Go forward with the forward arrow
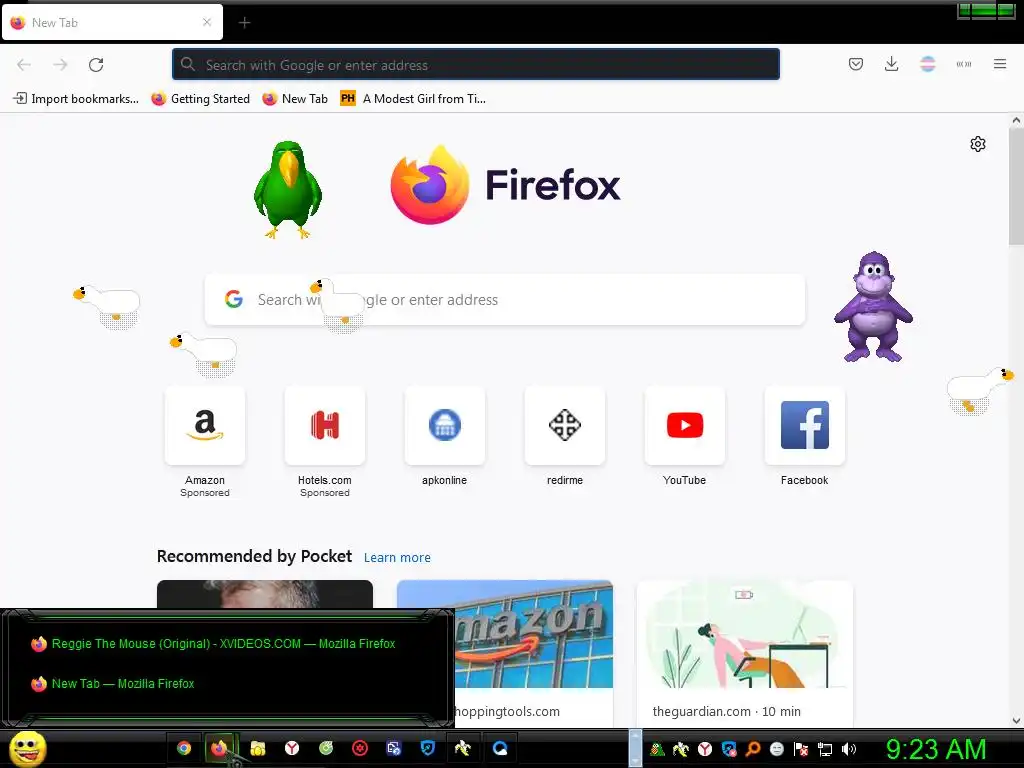Image resolution: width=1024 pixels, height=768 pixels. pos(60,65)
